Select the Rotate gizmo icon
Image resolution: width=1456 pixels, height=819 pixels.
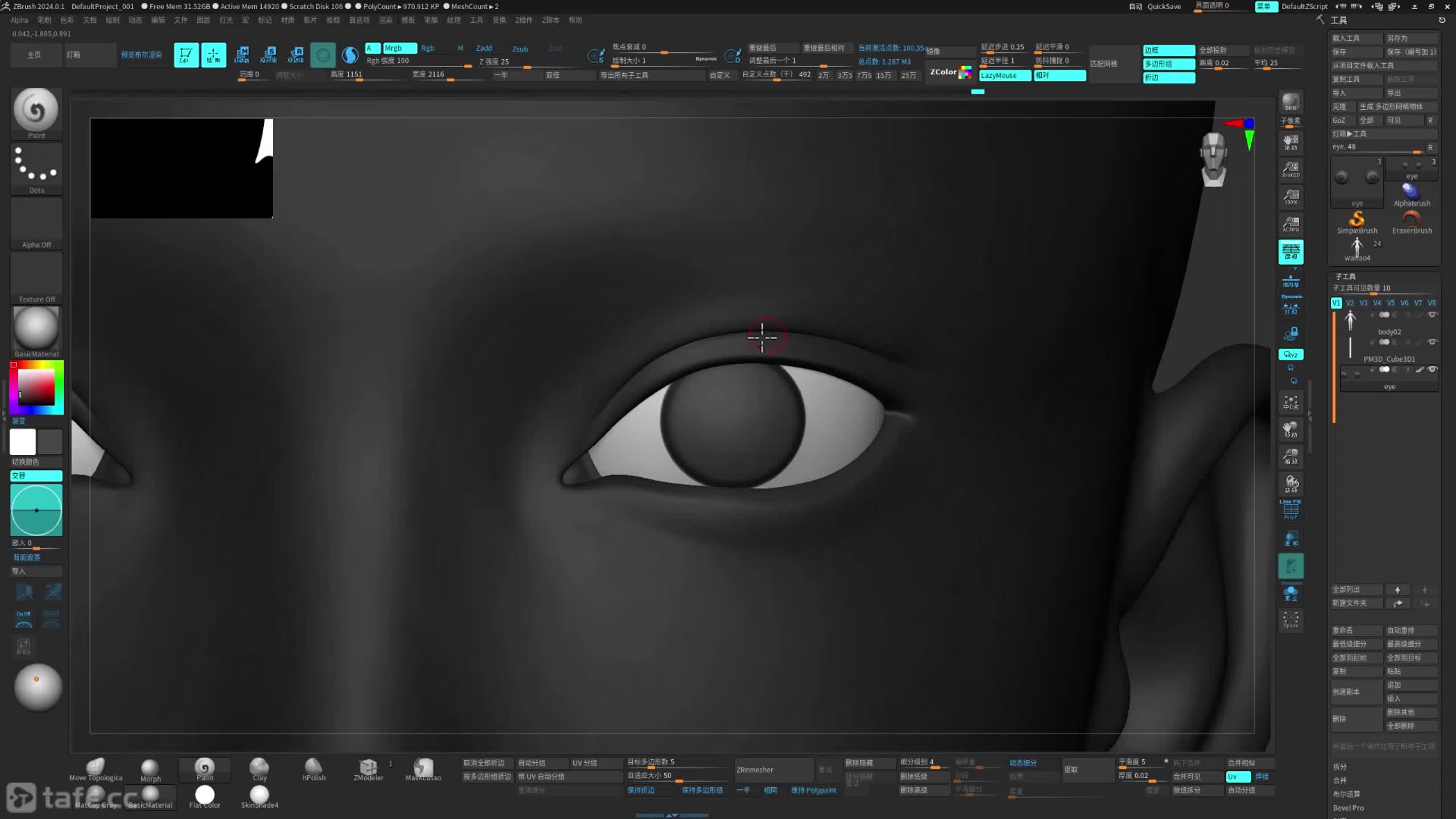pyautogui.click(x=296, y=55)
